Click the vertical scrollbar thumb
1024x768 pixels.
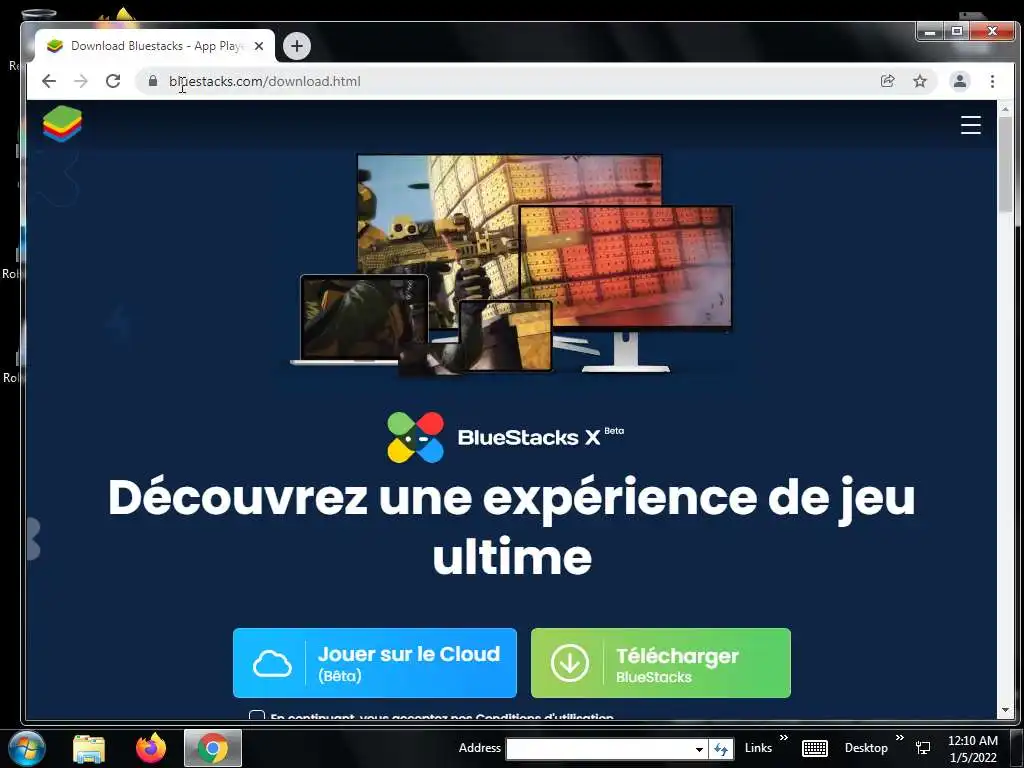click(x=1005, y=165)
